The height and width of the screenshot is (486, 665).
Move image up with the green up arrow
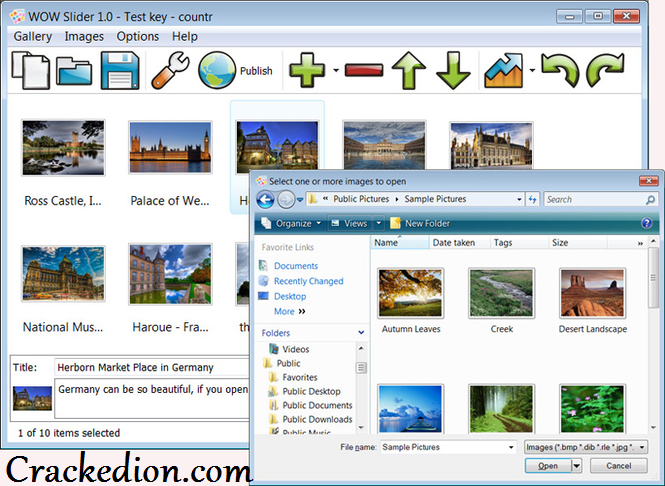tap(408, 70)
